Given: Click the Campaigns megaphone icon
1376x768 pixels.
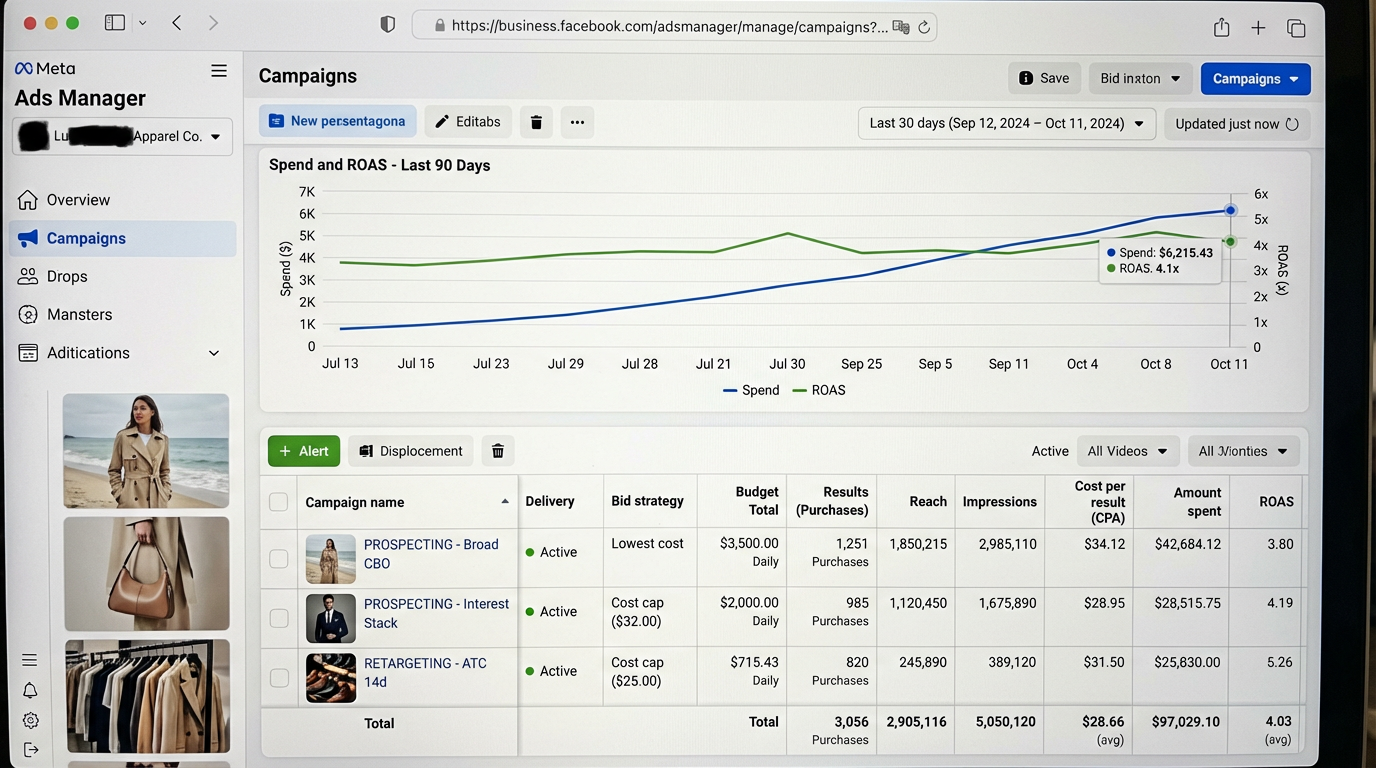Looking at the screenshot, I should click(28, 238).
